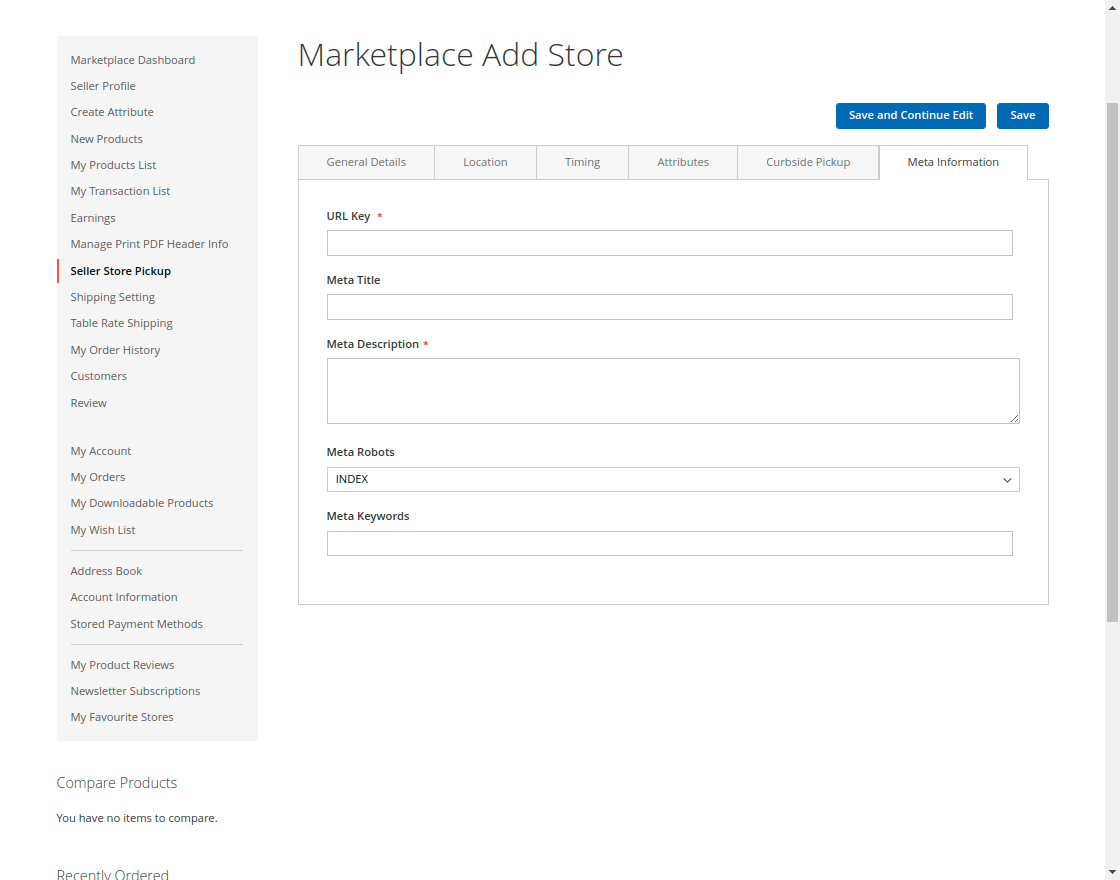
Task: Open the Location tab
Action: pos(485,161)
